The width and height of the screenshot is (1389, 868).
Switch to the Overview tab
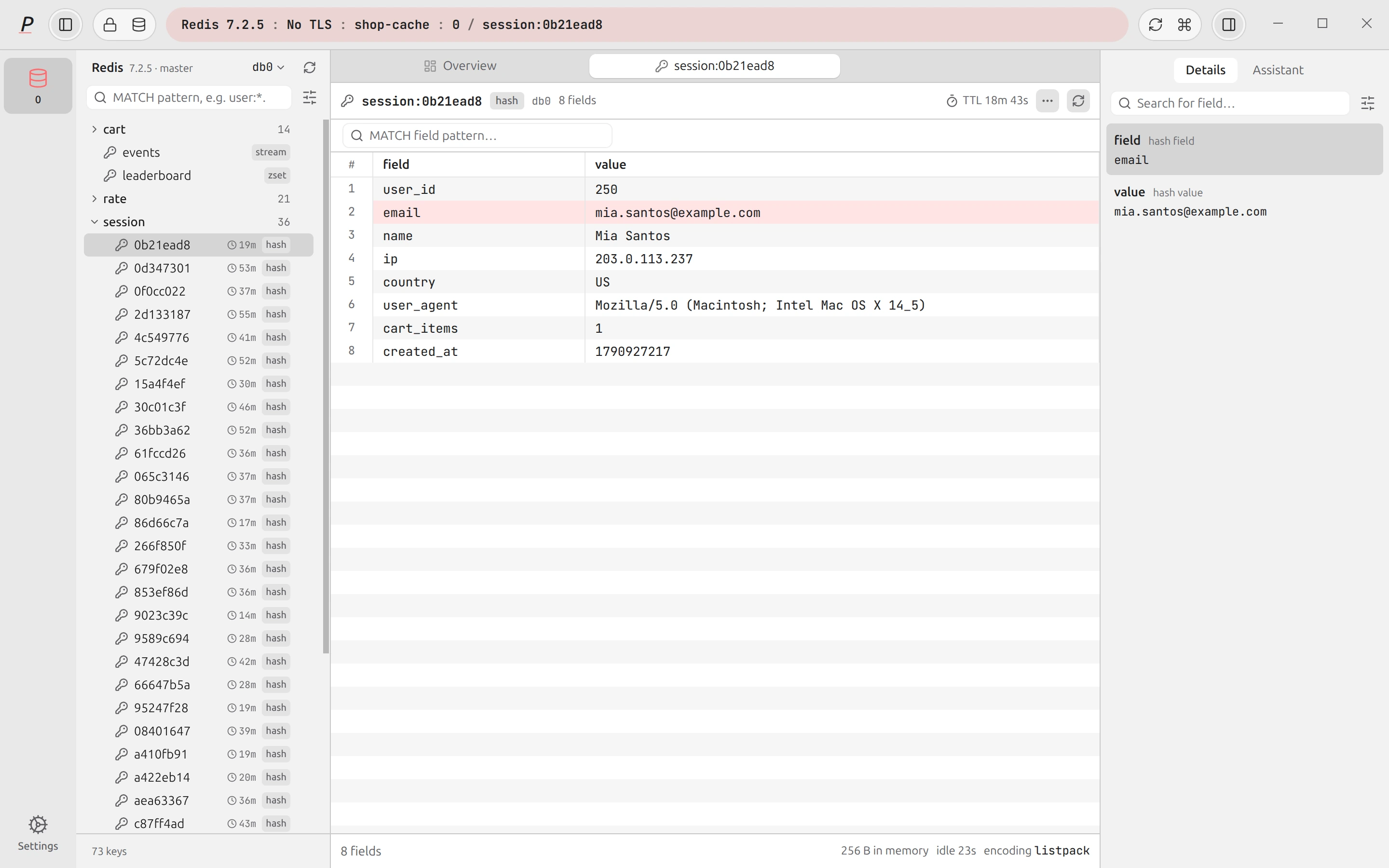460,66
